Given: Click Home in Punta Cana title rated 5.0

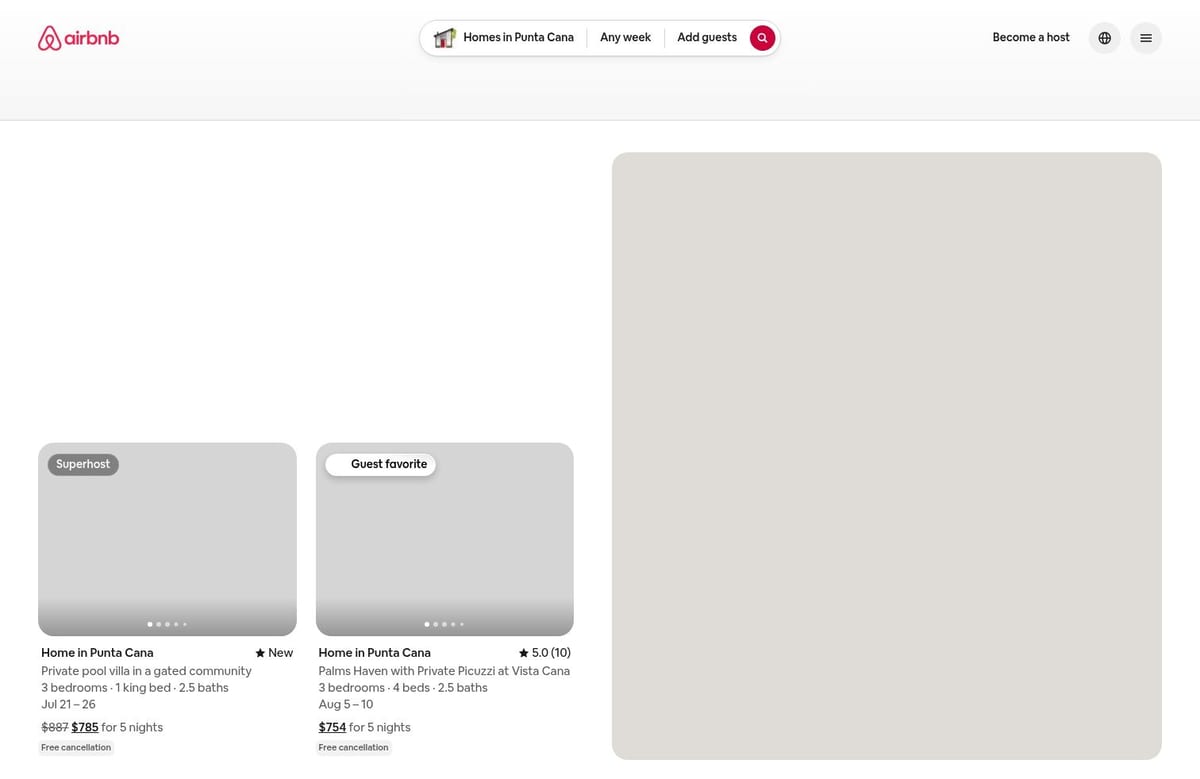Looking at the screenshot, I should tap(374, 653).
